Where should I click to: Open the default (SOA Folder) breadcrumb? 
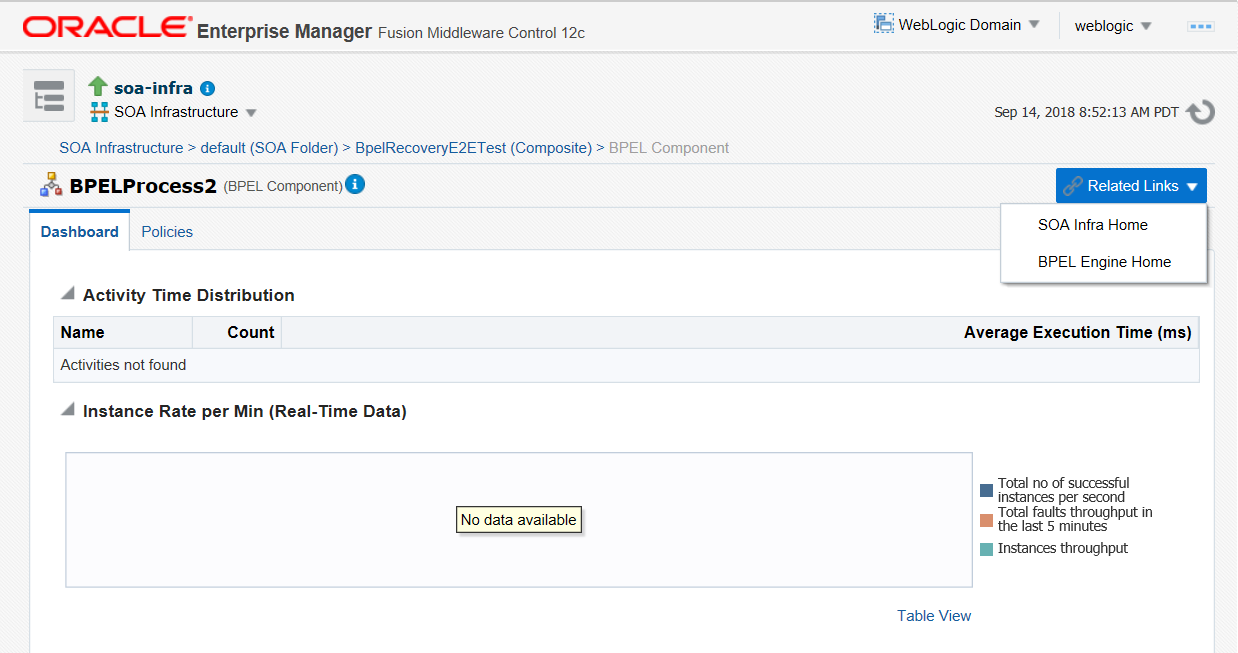269,148
